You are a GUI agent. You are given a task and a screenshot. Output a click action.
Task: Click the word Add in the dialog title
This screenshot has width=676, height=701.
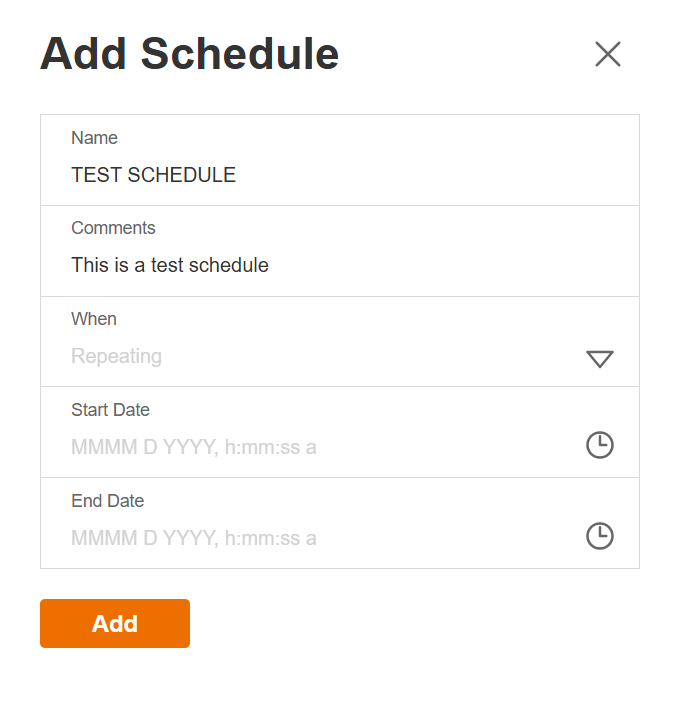point(84,54)
